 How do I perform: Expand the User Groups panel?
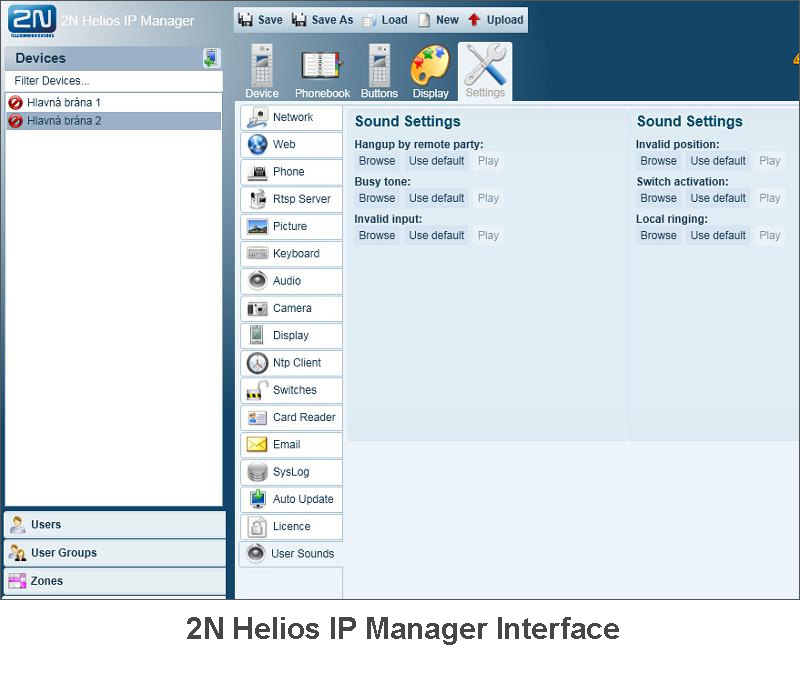(x=115, y=553)
